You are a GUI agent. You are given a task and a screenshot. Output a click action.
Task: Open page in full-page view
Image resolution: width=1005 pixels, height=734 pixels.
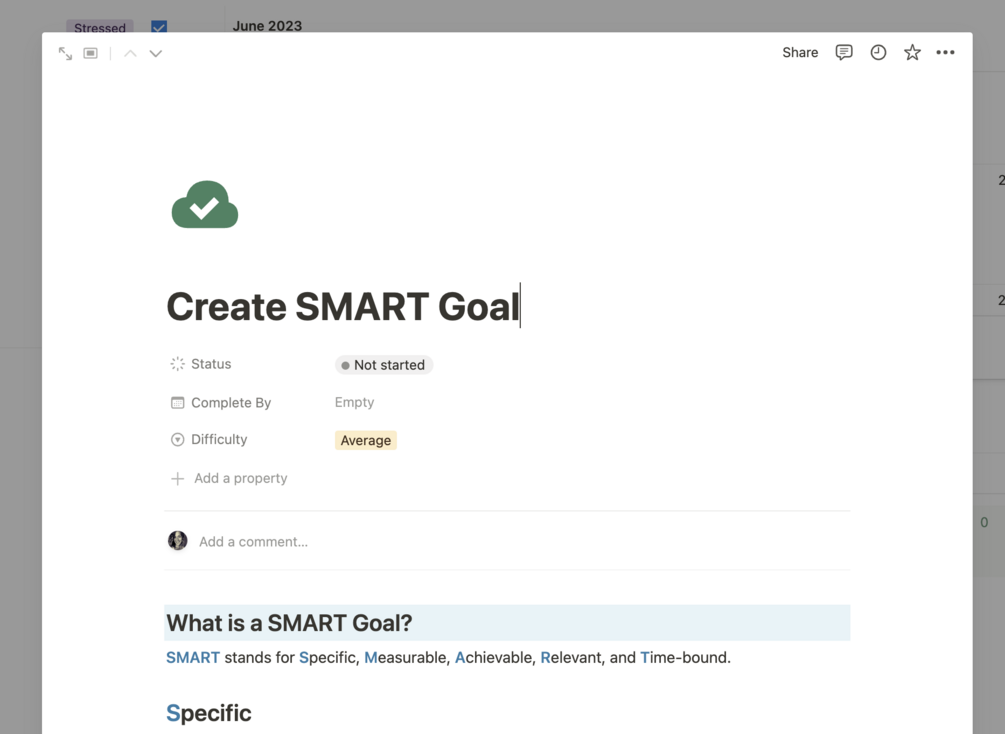pyautogui.click(x=65, y=53)
